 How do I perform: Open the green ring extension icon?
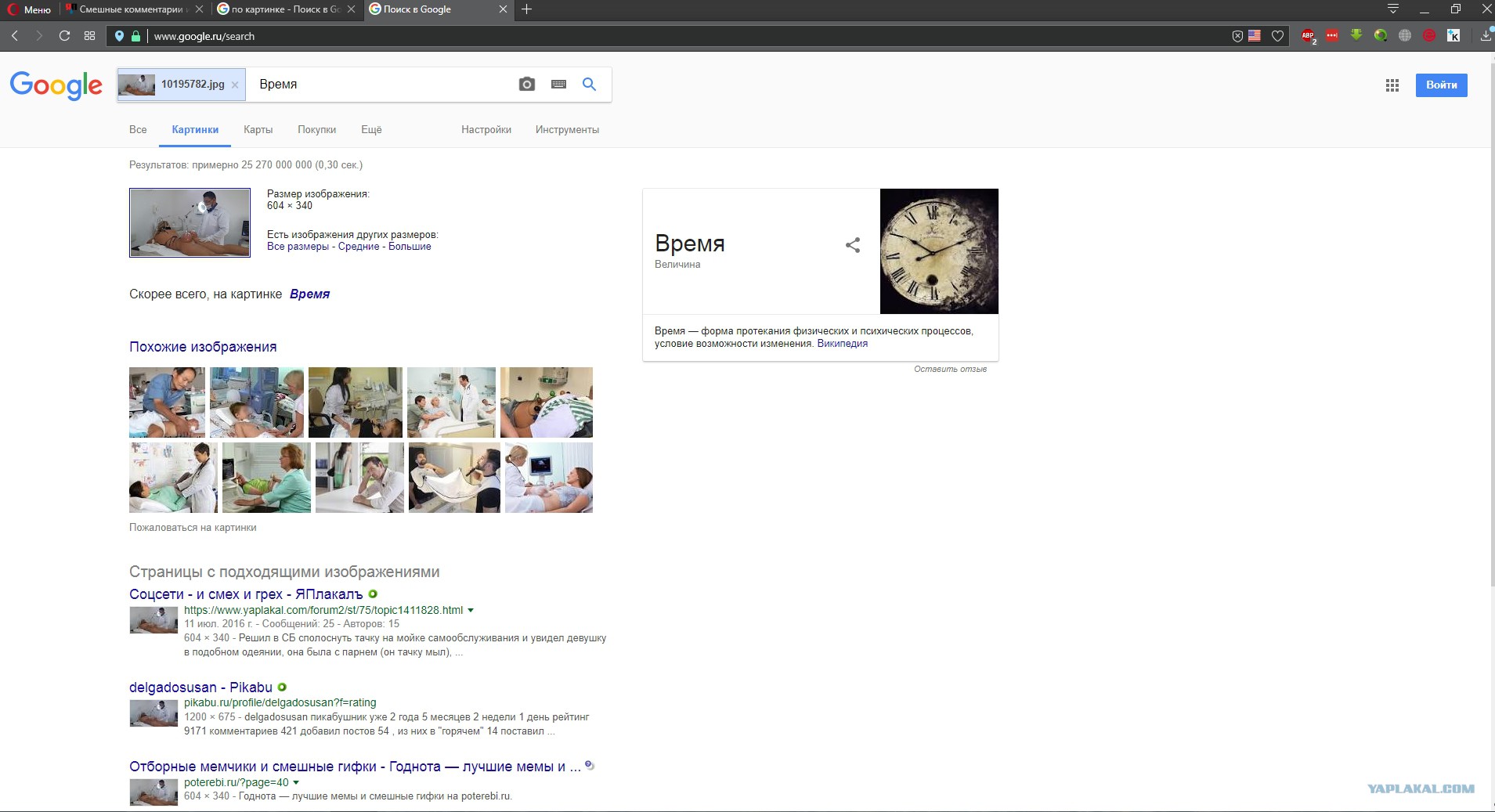[x=1381, y=35]
